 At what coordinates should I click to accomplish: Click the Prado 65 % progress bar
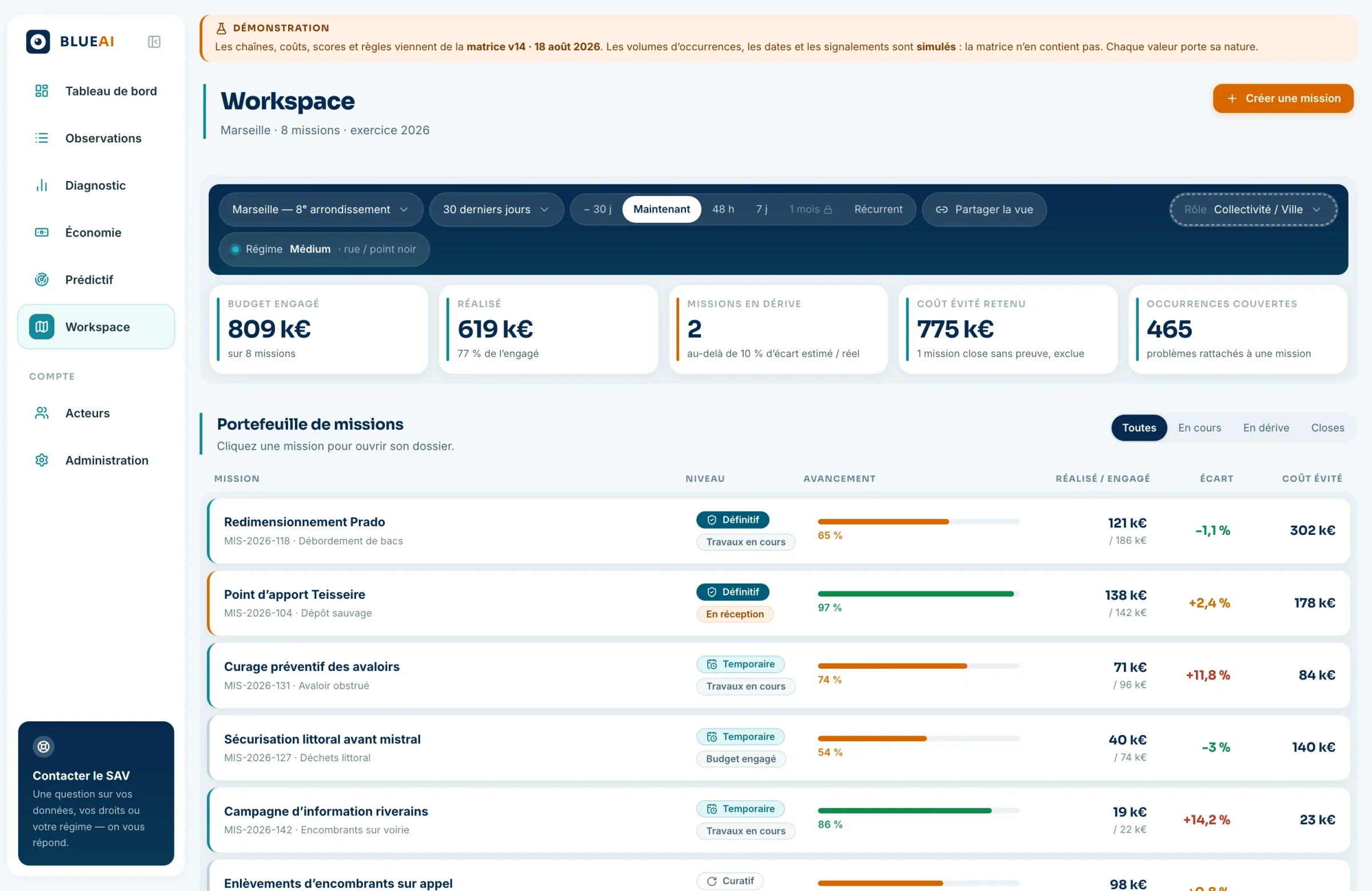pos(918,522)
